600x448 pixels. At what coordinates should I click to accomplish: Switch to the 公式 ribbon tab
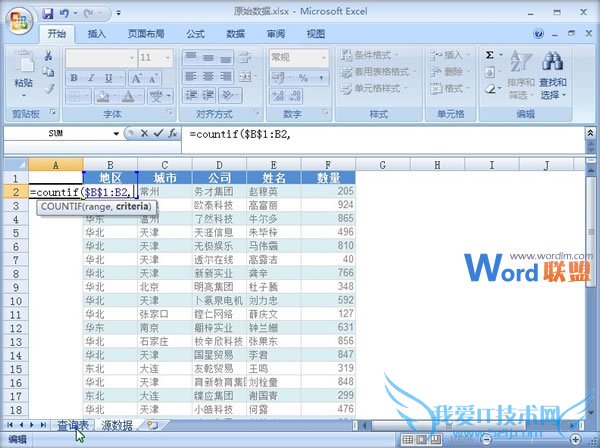[x=195, y=34]
